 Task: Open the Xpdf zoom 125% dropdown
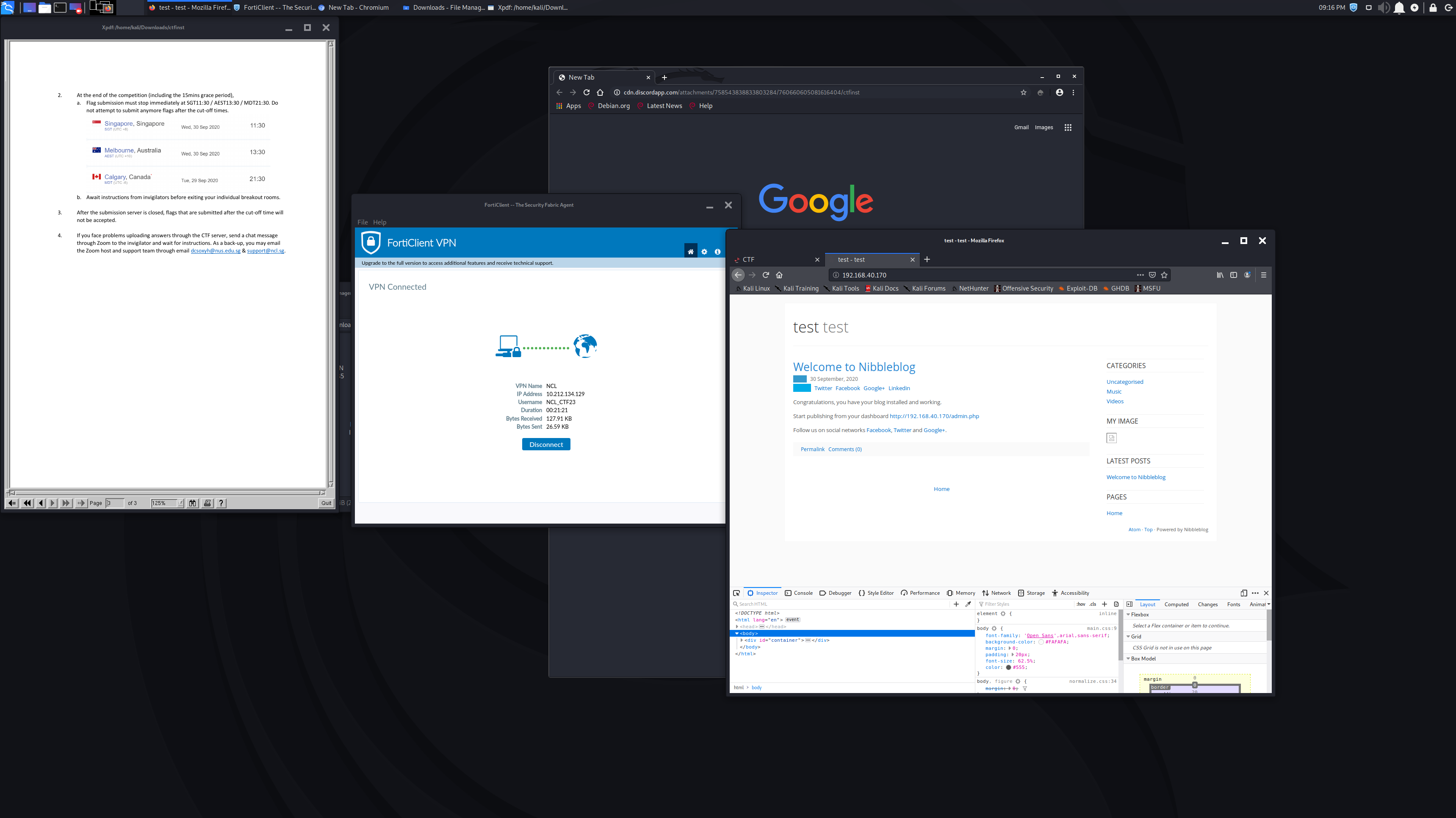tap(181, 503)
